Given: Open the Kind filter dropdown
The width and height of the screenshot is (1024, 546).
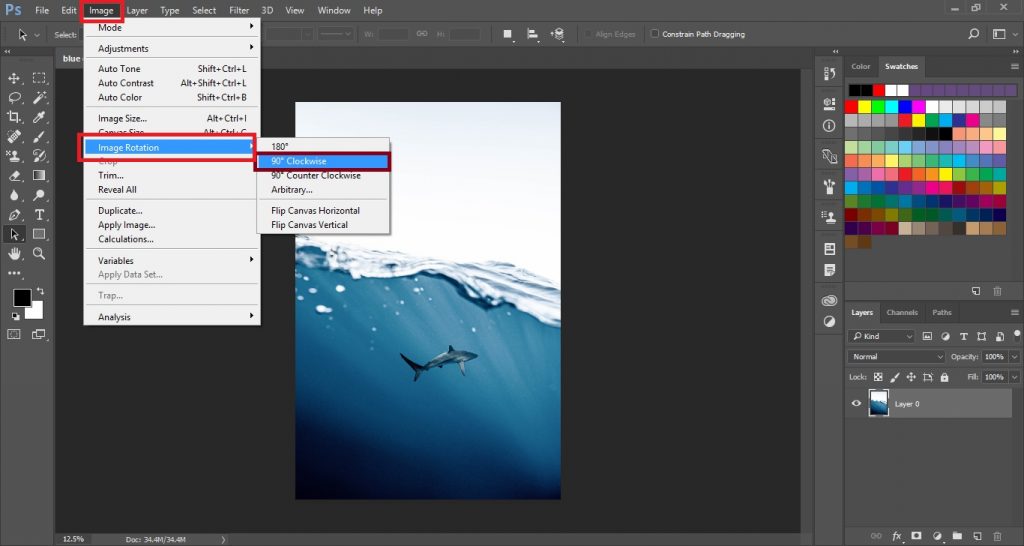Looking at the screenshot, I should coord(881,336).
